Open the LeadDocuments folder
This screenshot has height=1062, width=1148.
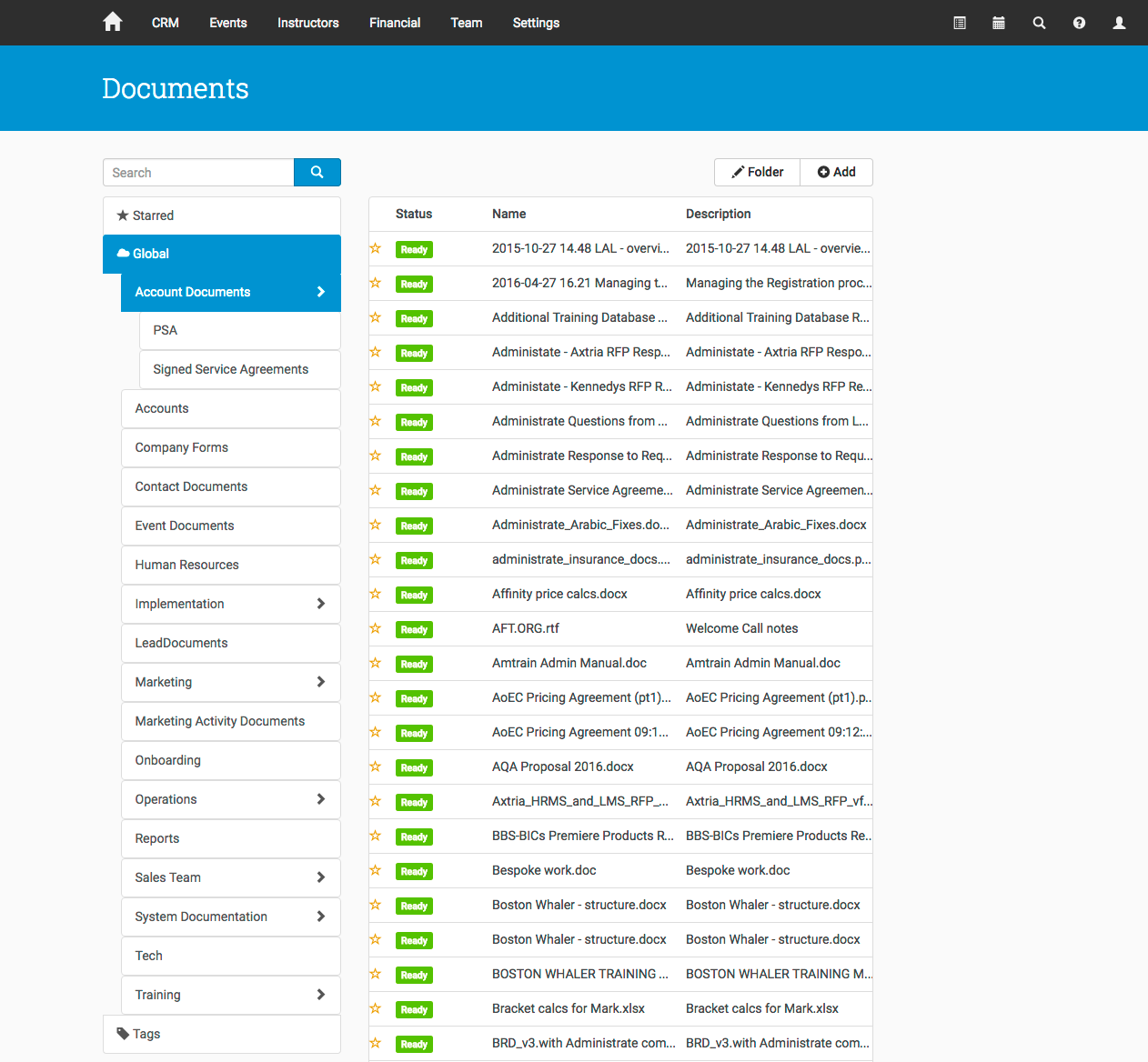coord(231,643)
